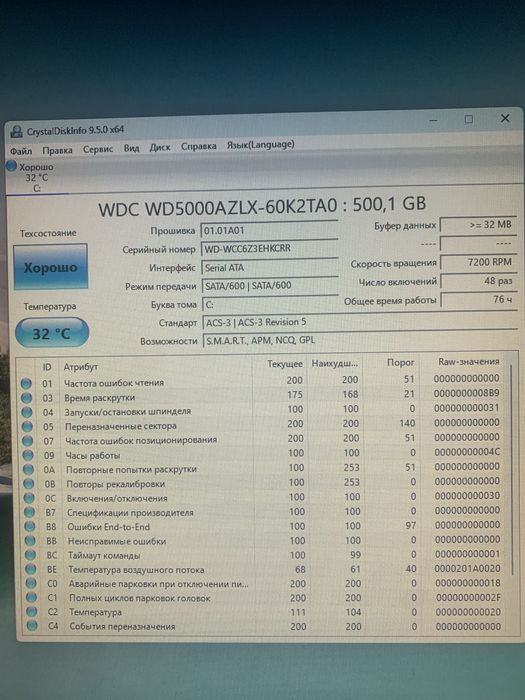This screenshot has width=525, height=700.
Task: Click status circle for Температура воздушного потока
Action: [x=31, y=569]
